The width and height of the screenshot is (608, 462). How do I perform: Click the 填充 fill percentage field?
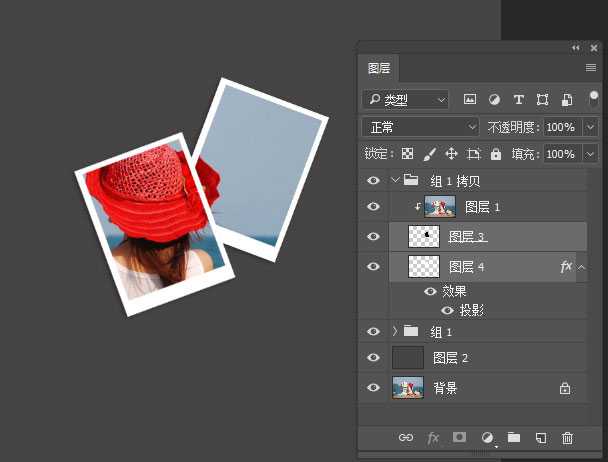pyautogui.click(x=560, y=154)
